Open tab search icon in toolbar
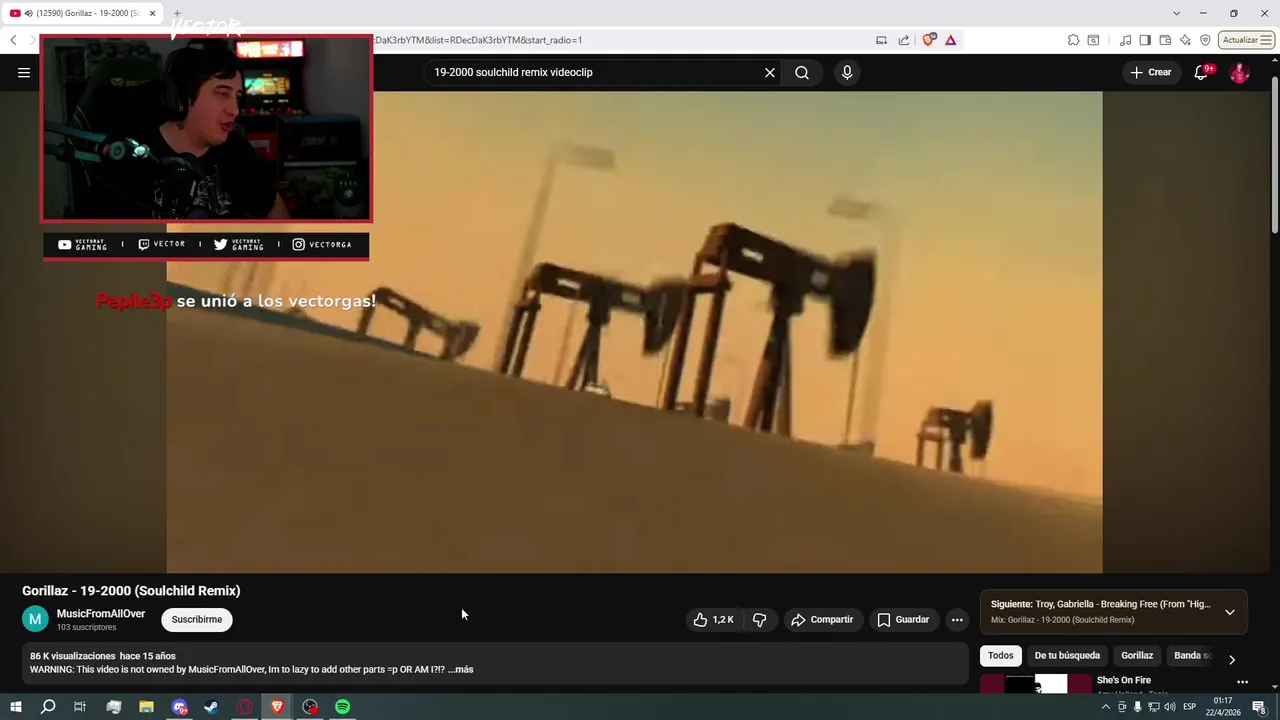This screenshot has width=1280, height=720. pyautogui.click(x=1093, y=40)
